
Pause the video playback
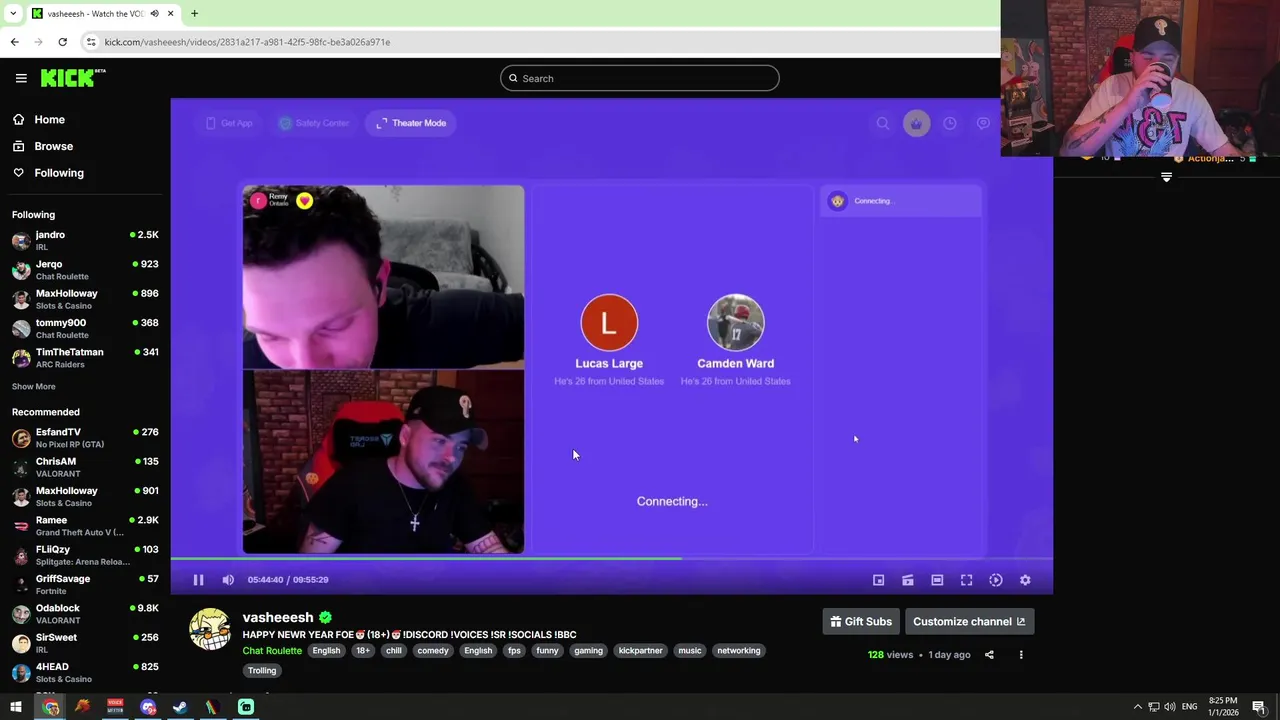click(198, 580)
